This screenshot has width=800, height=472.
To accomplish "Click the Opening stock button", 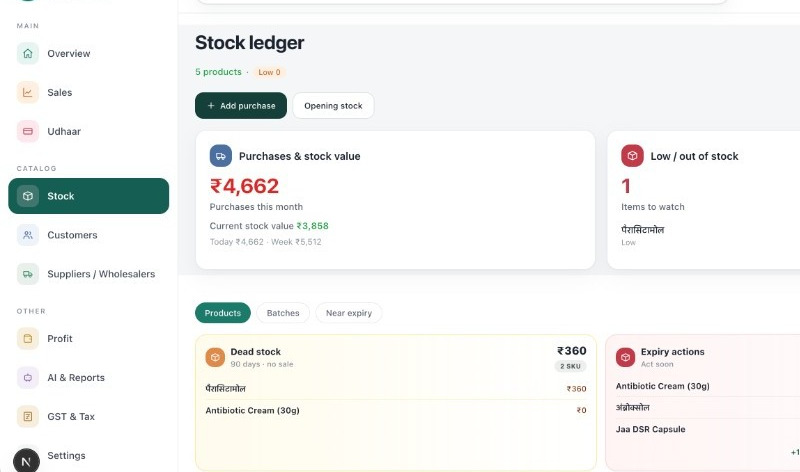I will [333, 106].
